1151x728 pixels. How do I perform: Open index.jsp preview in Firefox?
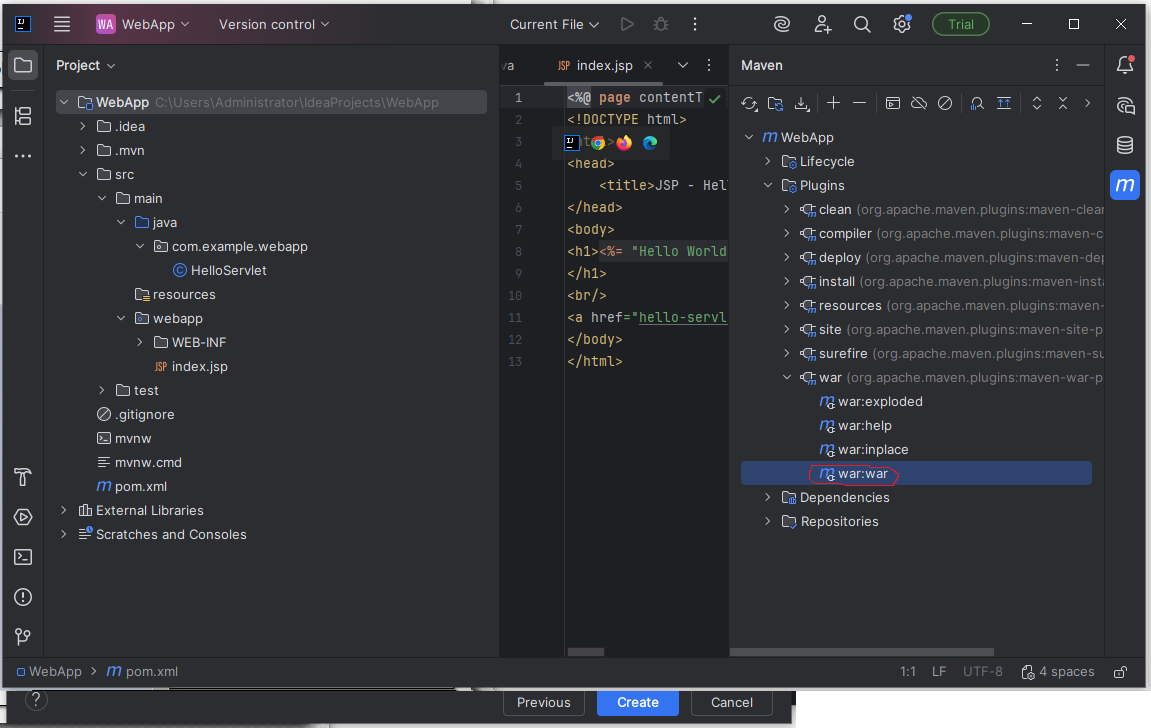pos(625,143)
